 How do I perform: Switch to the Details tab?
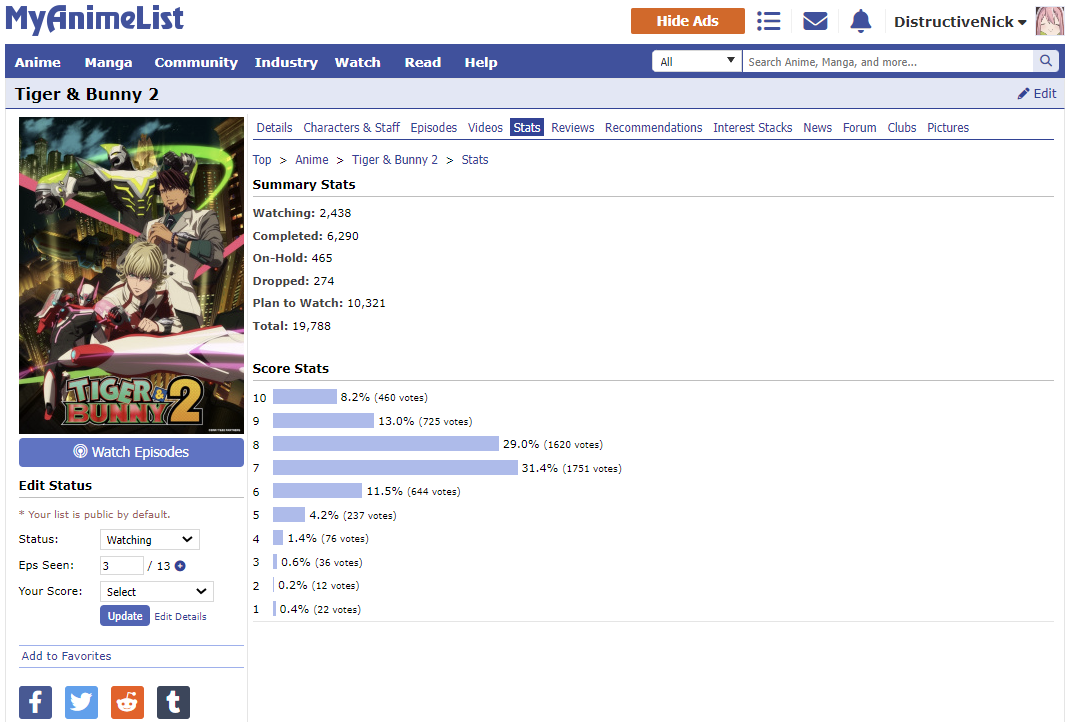click(x=274, y=128)
